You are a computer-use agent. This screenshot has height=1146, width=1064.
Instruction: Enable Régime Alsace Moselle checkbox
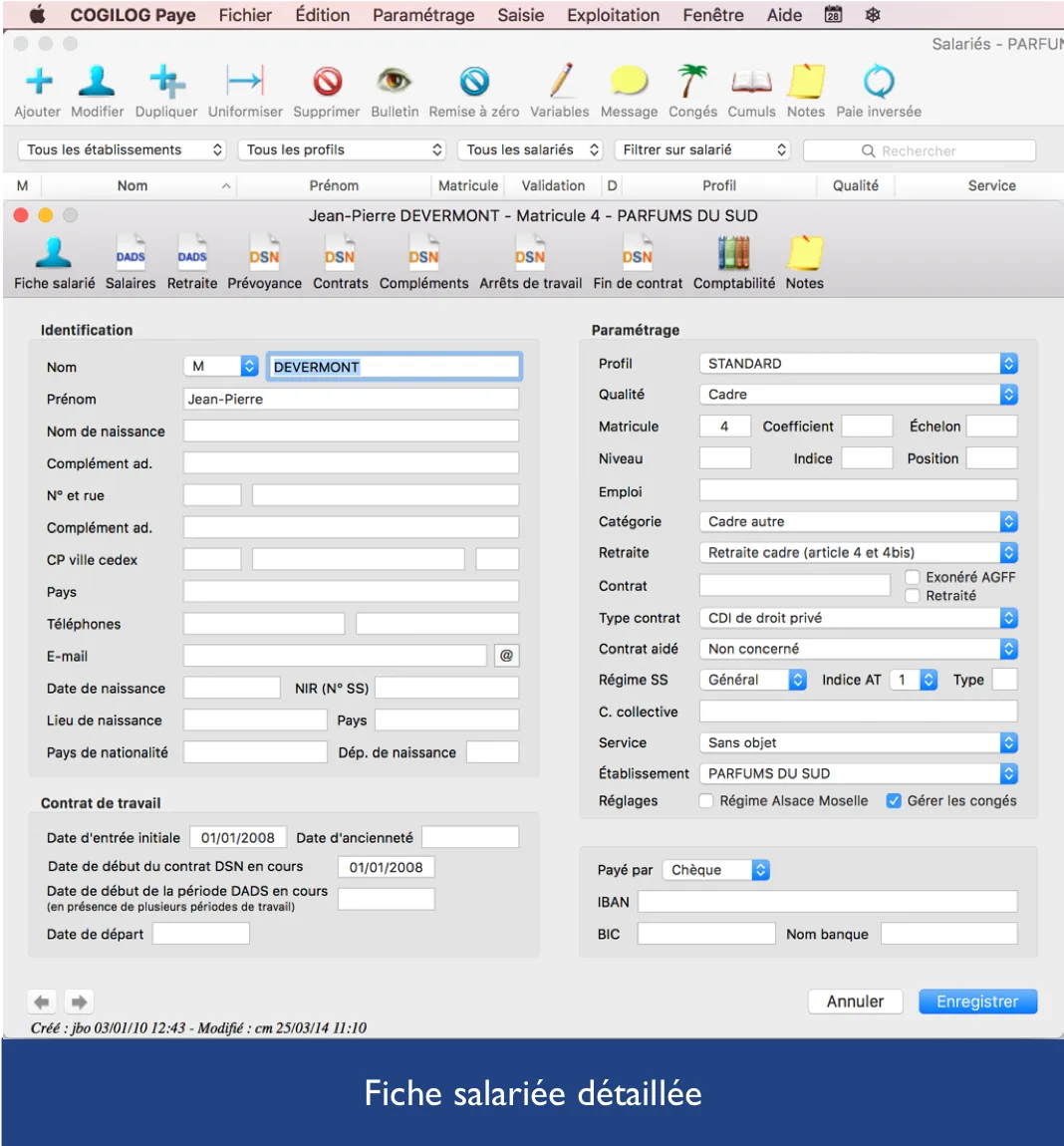(706, 801)
